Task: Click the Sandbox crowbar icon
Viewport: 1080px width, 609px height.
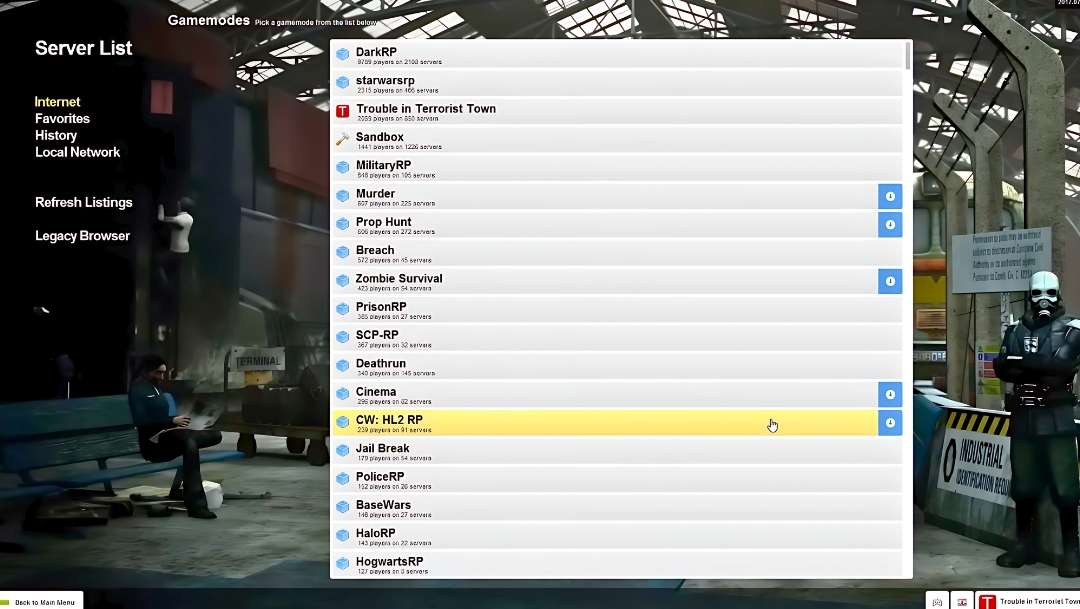Action: [342, 139]
